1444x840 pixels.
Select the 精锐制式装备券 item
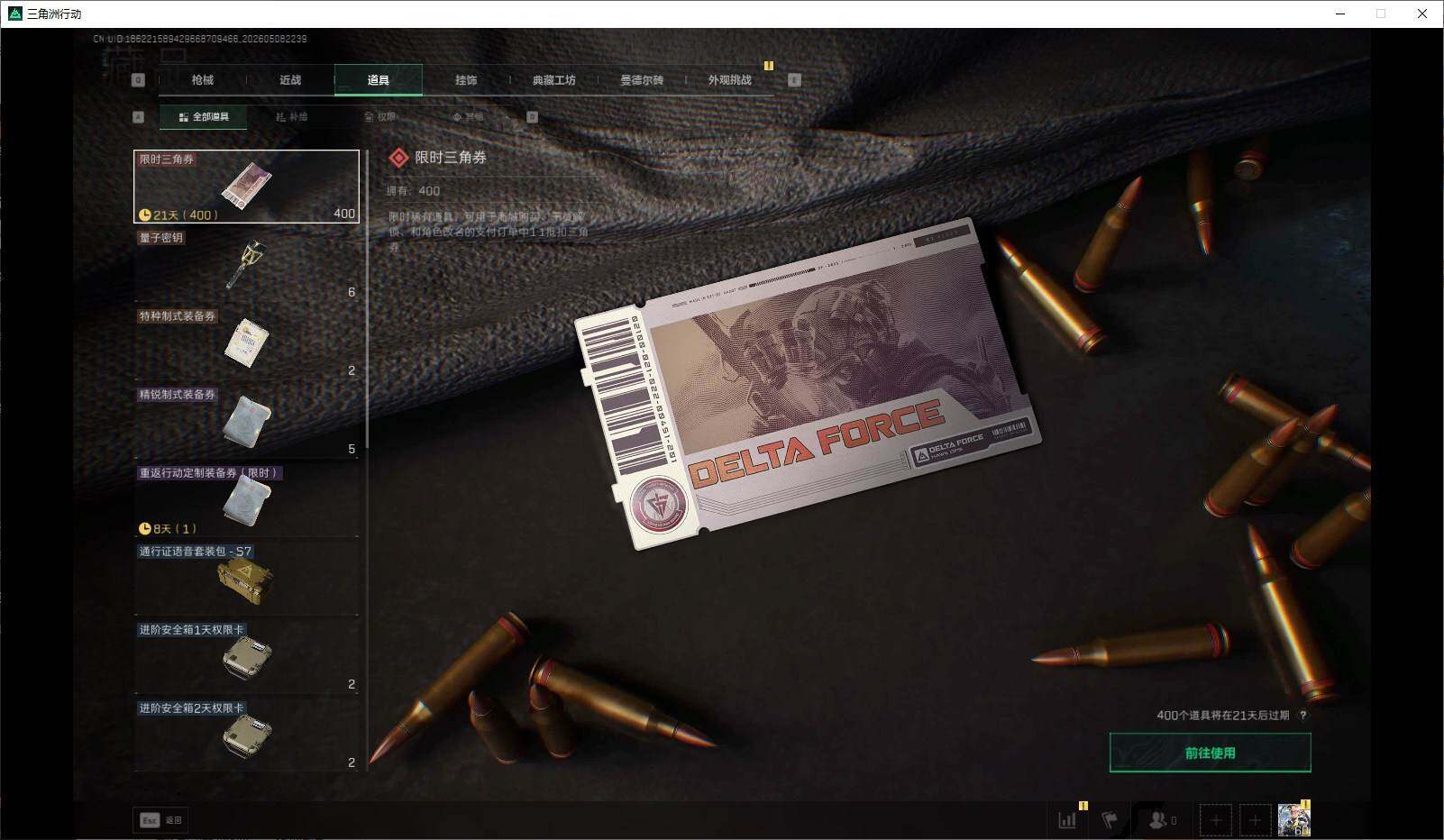coord(246,422)
